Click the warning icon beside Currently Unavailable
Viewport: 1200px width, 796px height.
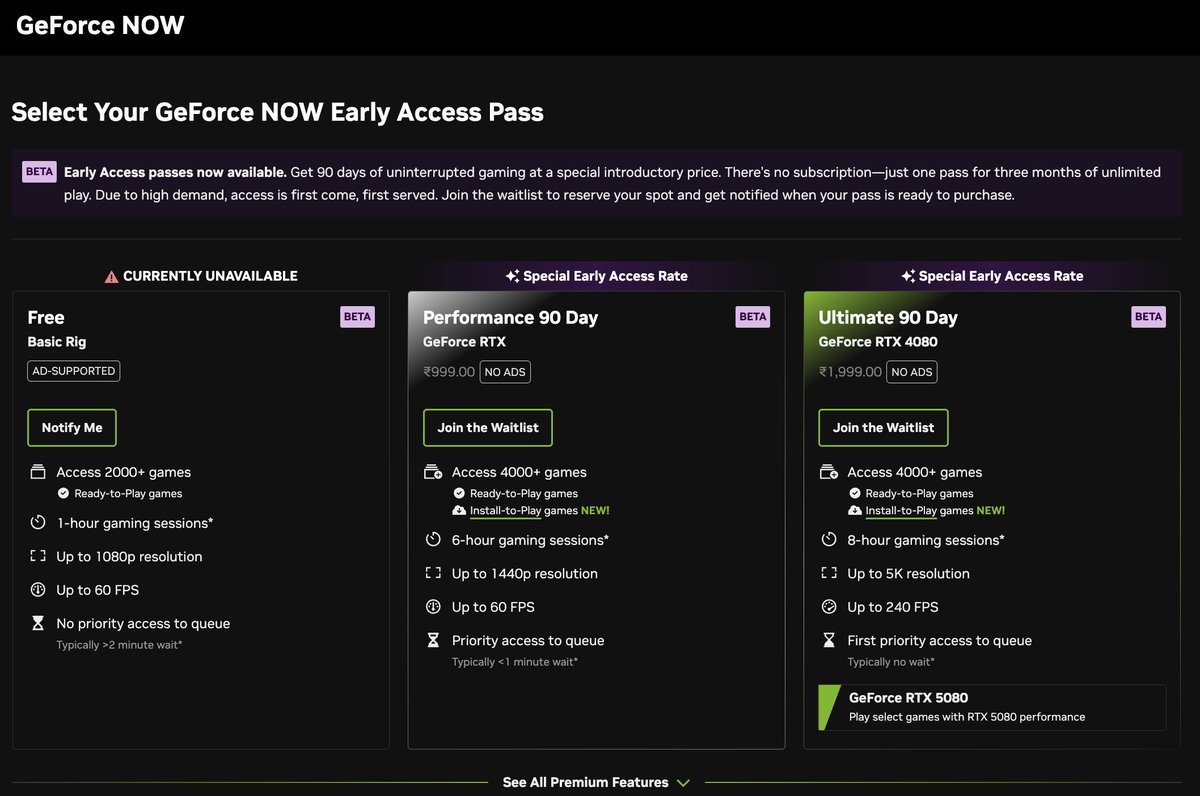pyautogui.click(x=111, y=276)
